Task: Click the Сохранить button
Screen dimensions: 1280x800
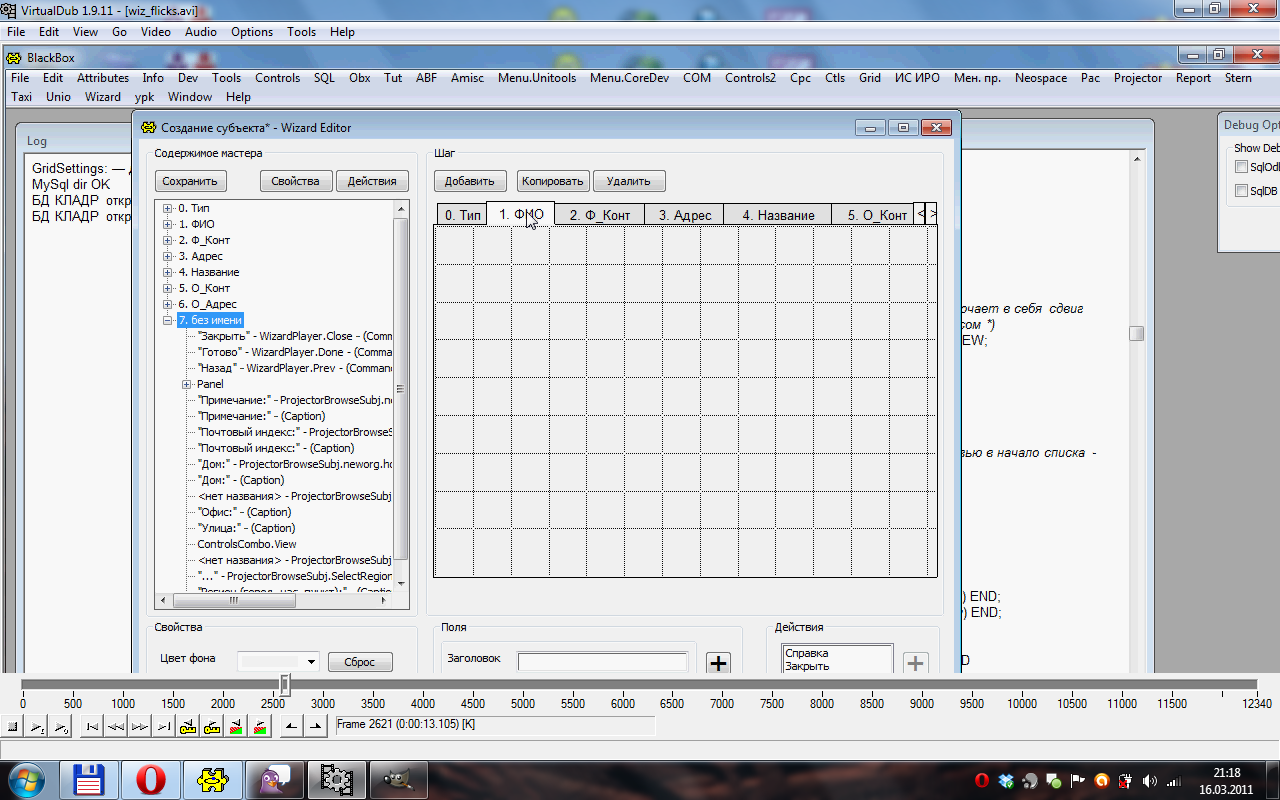Action: coord(191,181)
